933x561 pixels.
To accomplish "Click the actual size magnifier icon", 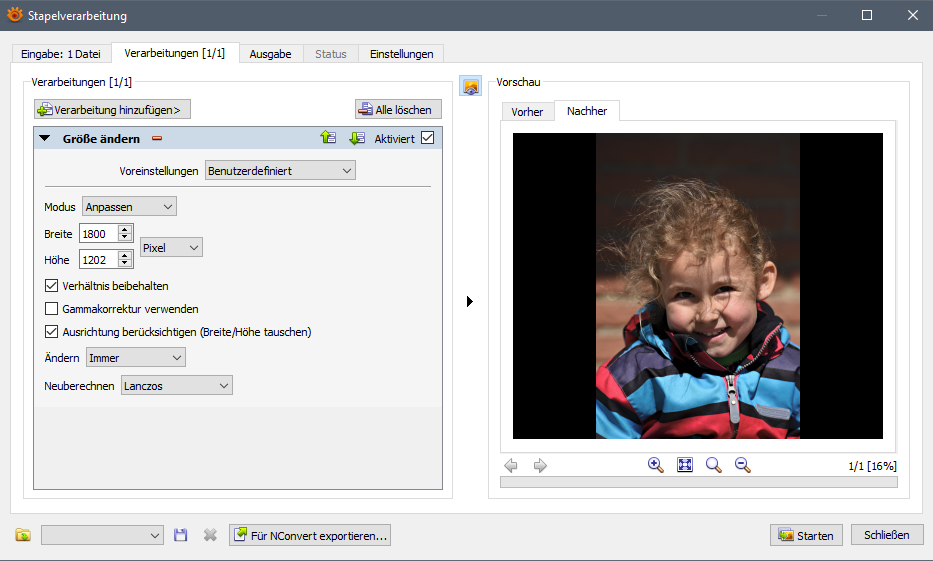I will (x=713, y=465).
